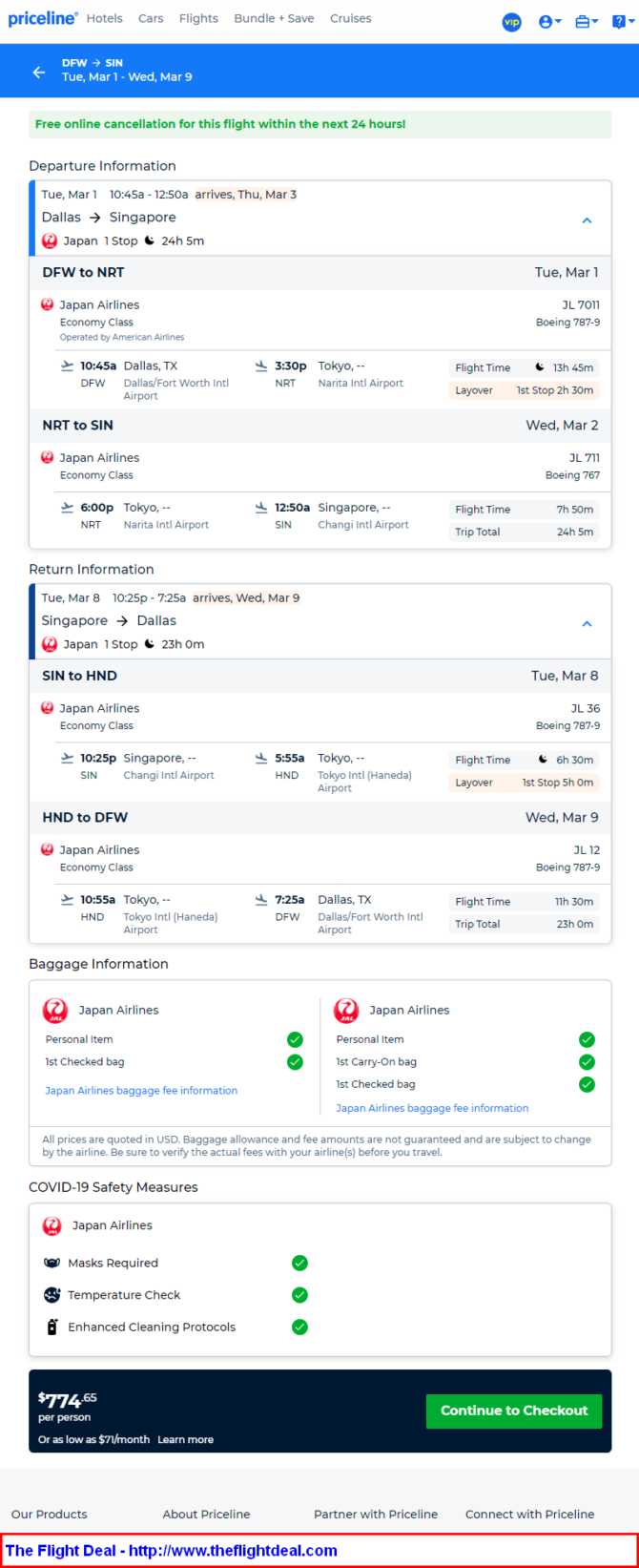This screenshot has height=1568, width=639.
Task: Click the Japan Airlines logo in Singapore to Dallas summary
Action: tap(50, 644)
